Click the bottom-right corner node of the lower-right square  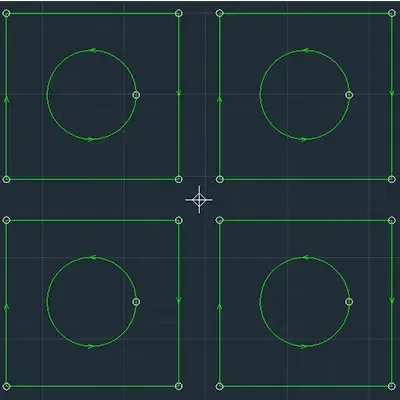pos(392,386)
